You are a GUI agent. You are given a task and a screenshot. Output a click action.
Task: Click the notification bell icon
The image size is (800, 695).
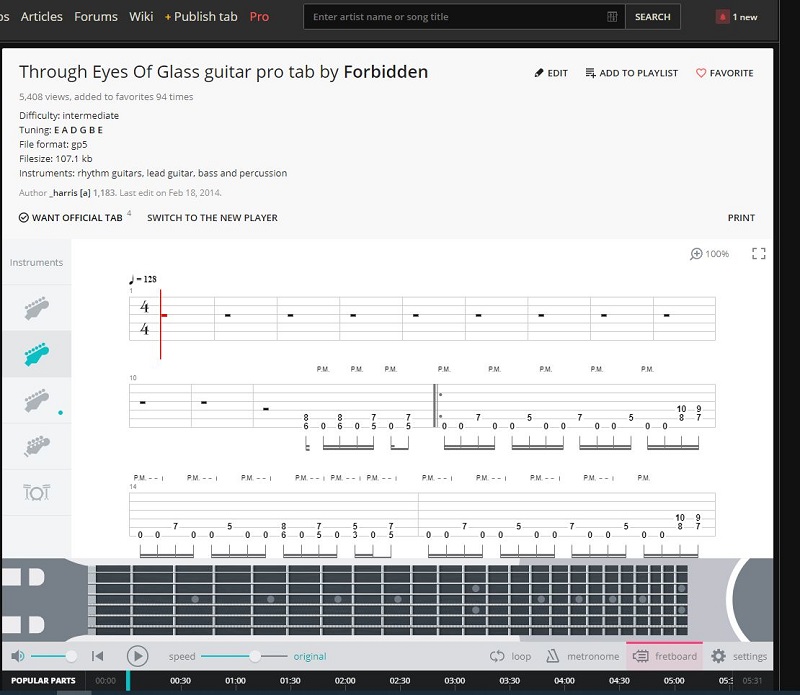(x=722, y=17)
